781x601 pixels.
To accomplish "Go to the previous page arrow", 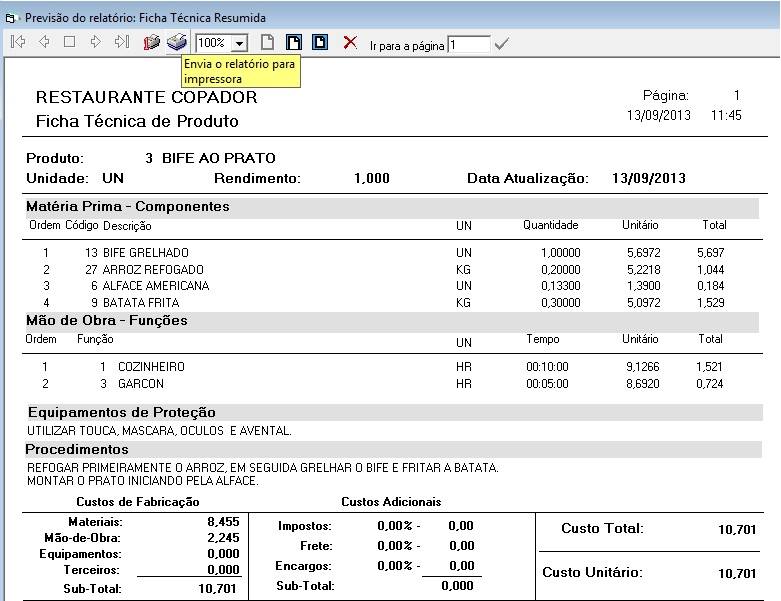I will pos(44,42).
